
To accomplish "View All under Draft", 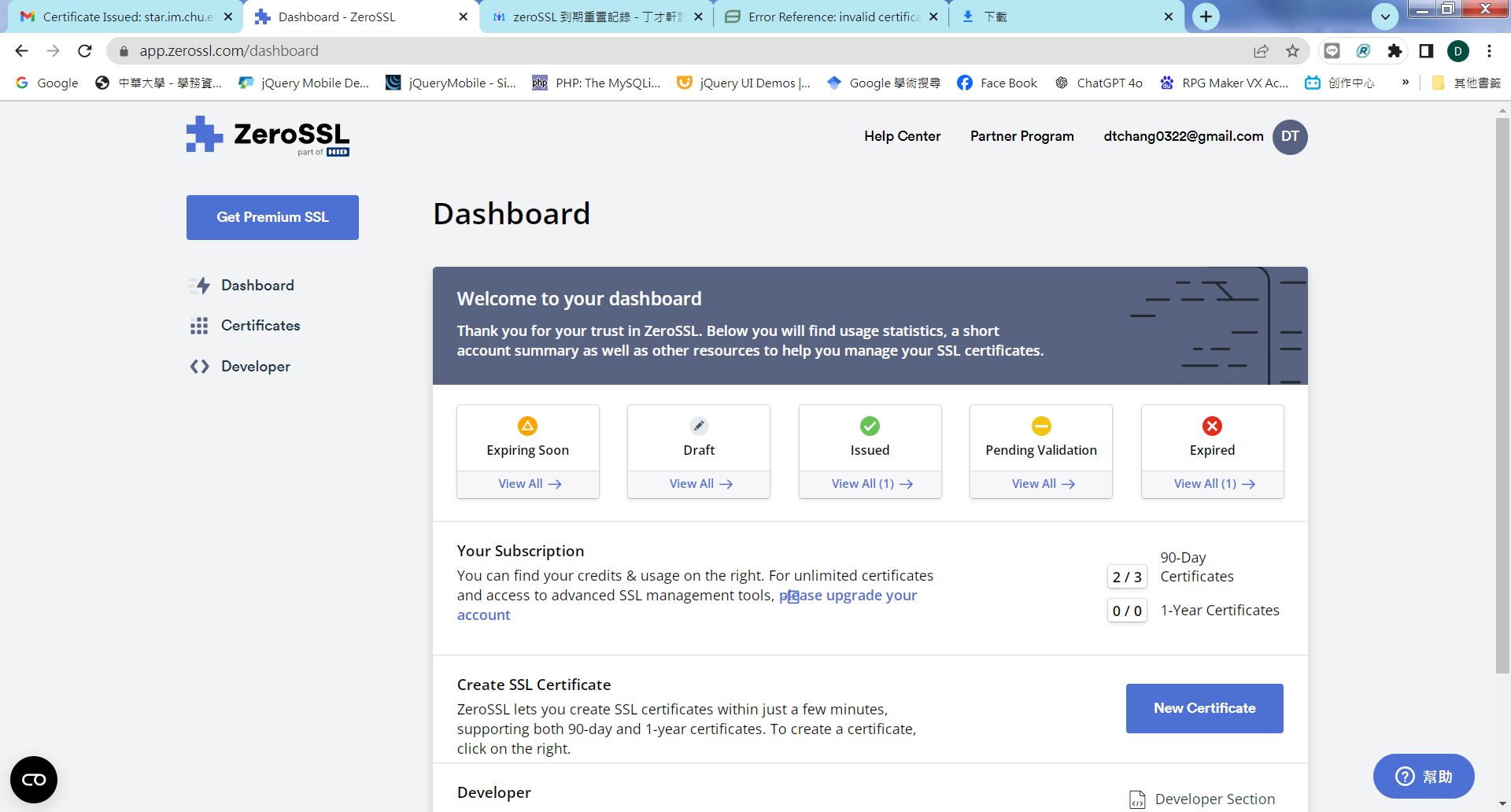I will click(x=700, y=484).
